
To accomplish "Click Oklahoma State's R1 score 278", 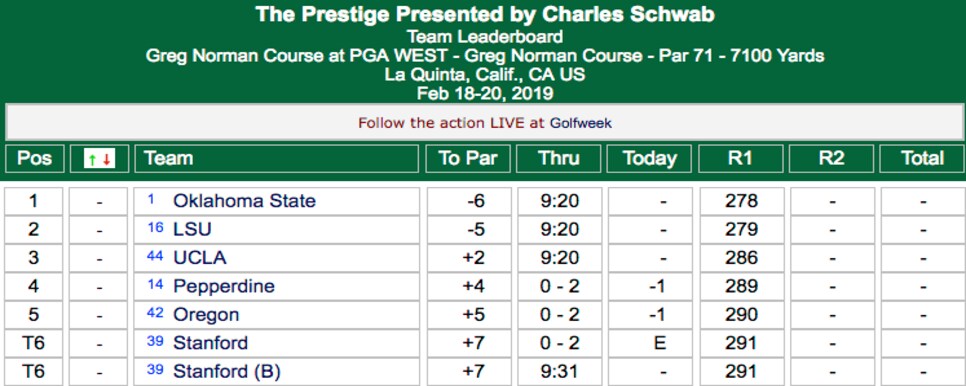I will click(x=741, y=201).
